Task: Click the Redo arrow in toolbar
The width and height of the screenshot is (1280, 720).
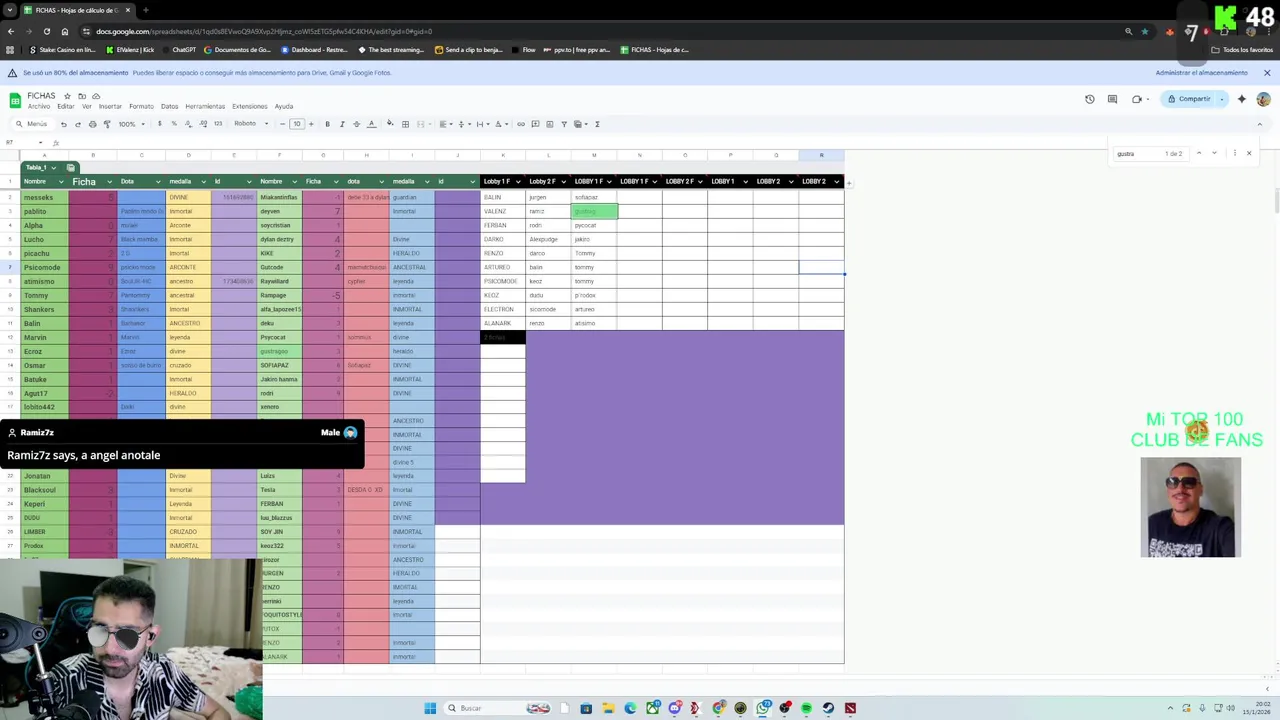Action: 78,124
